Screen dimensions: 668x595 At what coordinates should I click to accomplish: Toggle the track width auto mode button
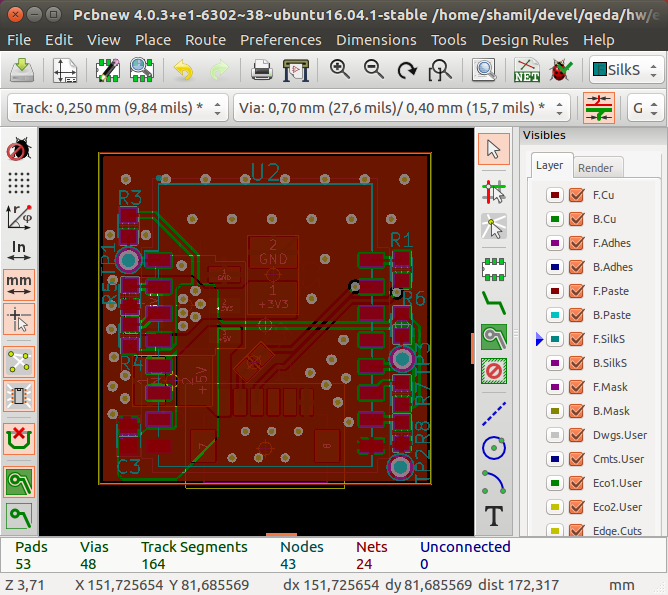click(x=599, y=108)
